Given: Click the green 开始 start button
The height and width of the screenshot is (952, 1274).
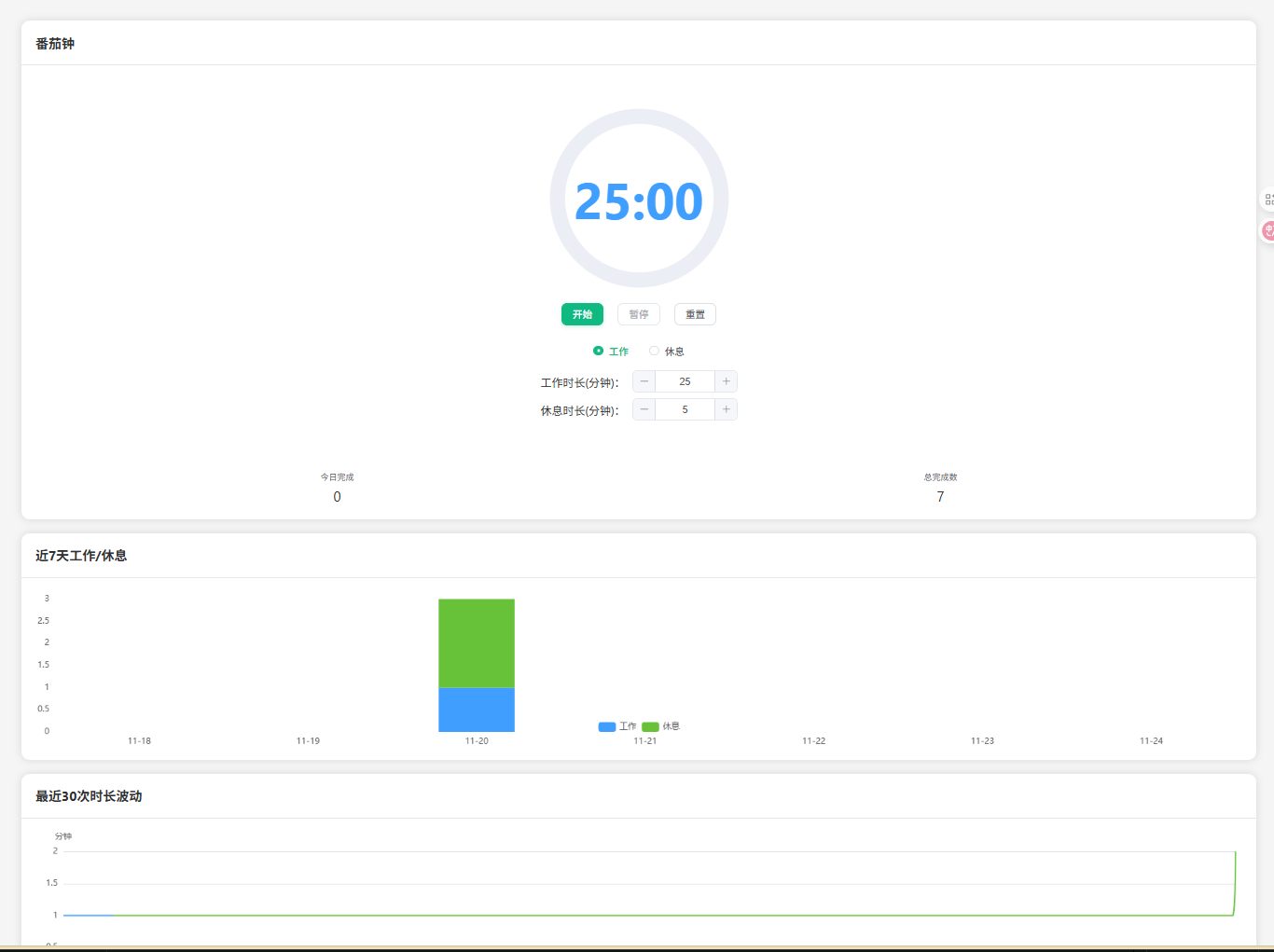Looking at the screenshot, I should (x=582, y=314).
